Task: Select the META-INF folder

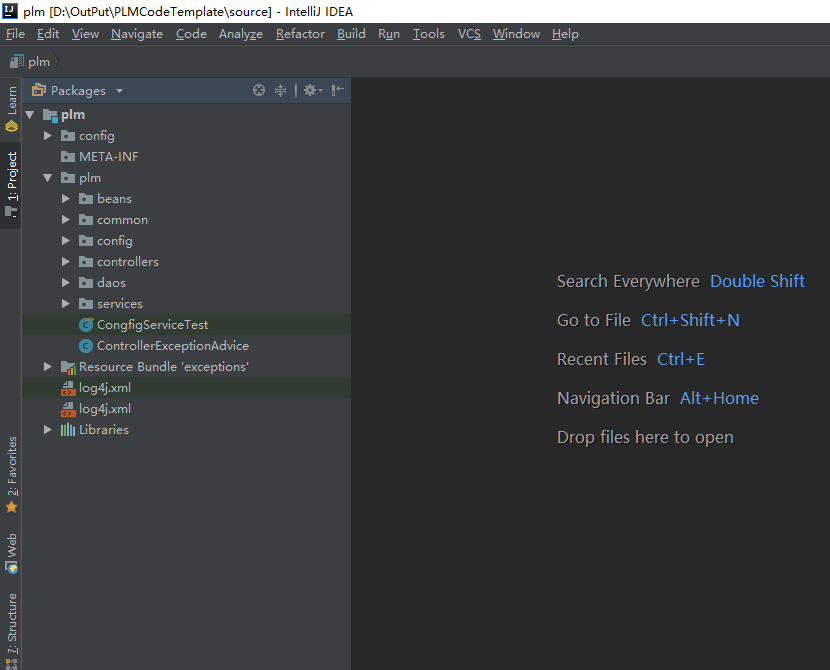Action: [x=108, y=157]
